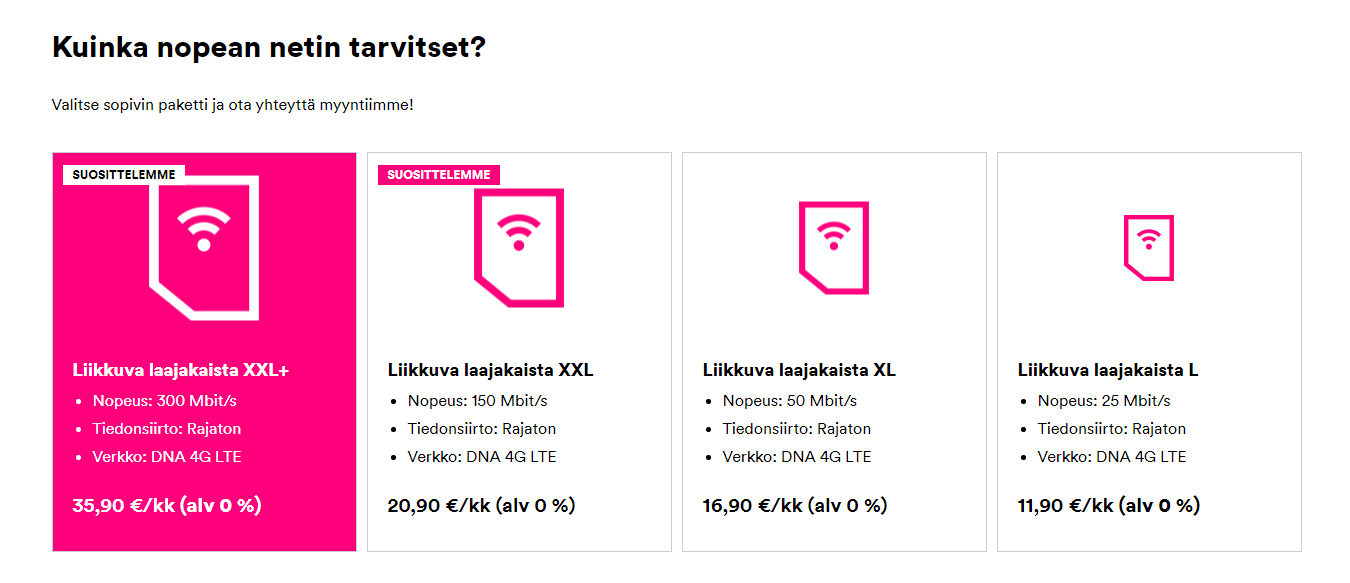This screenshot has width=1350, height=583.
Task: Select the 20,90 €/kk price
Action: coord(481,505)
